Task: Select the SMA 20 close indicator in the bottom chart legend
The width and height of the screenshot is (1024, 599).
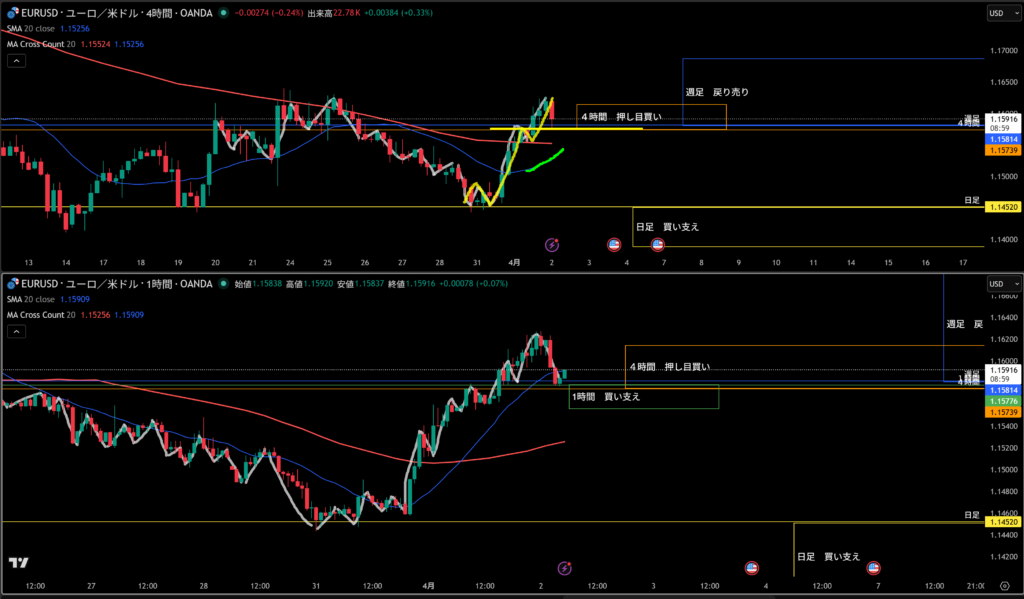Action: click(x=38, y=300)
